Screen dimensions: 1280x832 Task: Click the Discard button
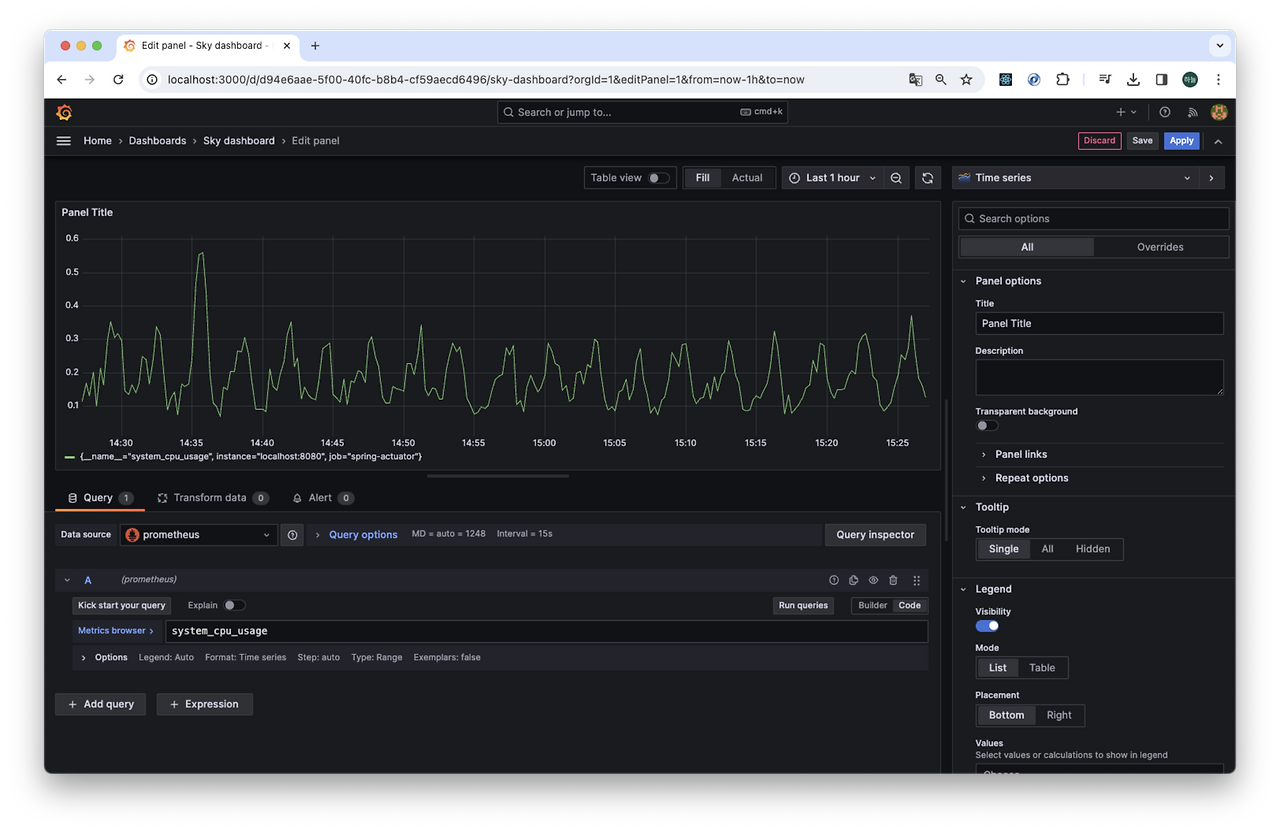coord(1099,141)
